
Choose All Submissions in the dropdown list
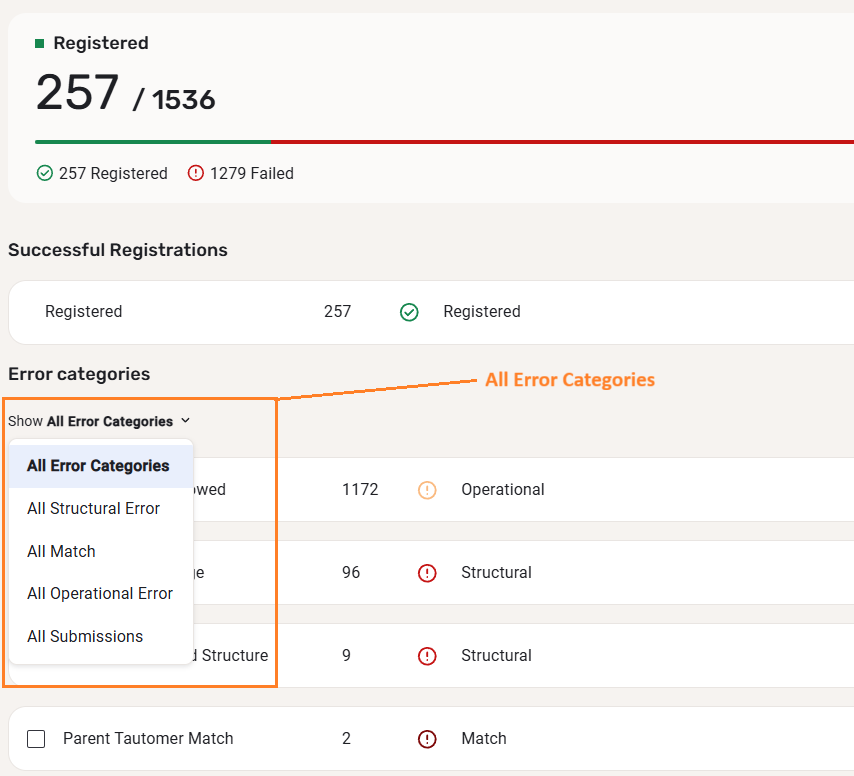[85, 636]
